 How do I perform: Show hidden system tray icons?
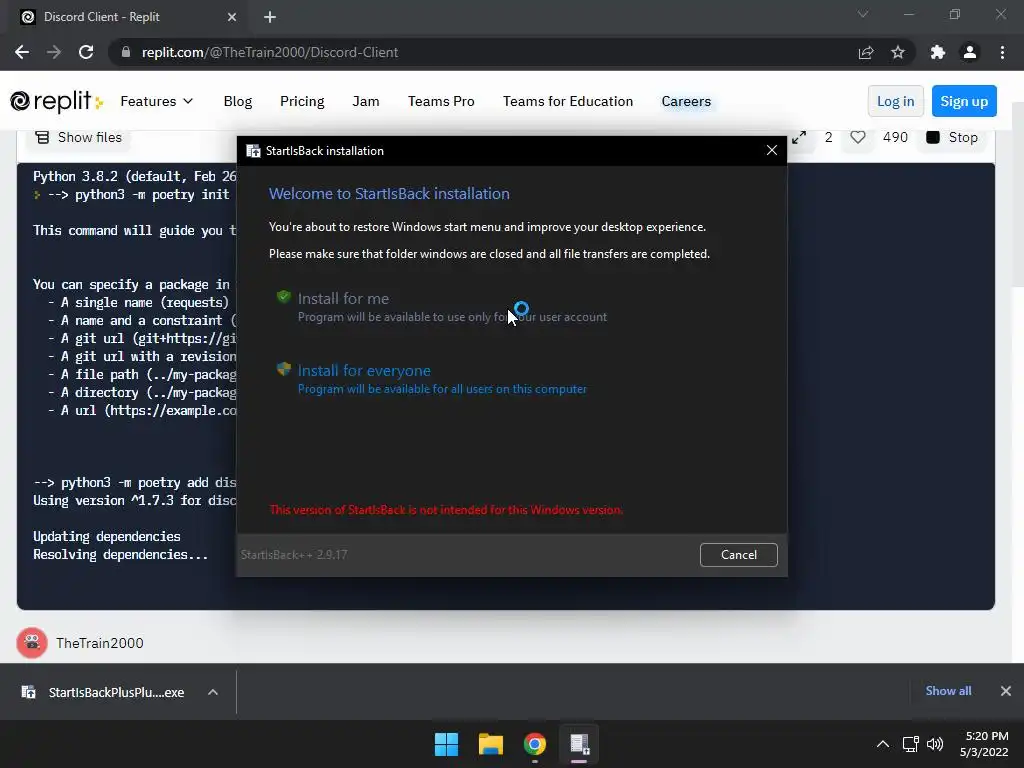(882, 744)
